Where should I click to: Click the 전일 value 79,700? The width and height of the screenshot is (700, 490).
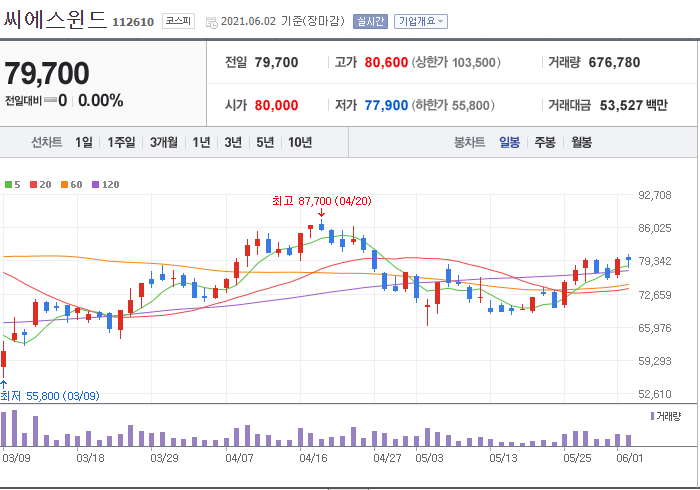pos(276,62)
